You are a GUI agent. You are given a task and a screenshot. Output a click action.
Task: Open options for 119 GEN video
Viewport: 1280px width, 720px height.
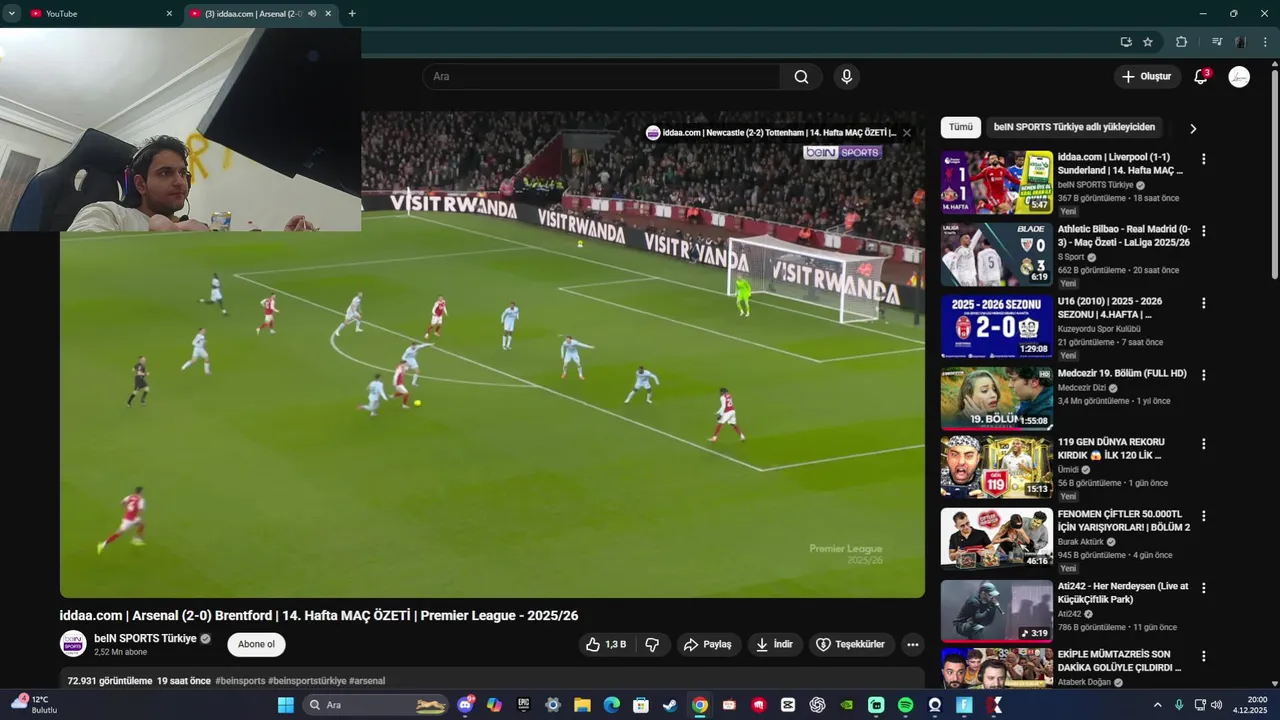pos(1204,444)
